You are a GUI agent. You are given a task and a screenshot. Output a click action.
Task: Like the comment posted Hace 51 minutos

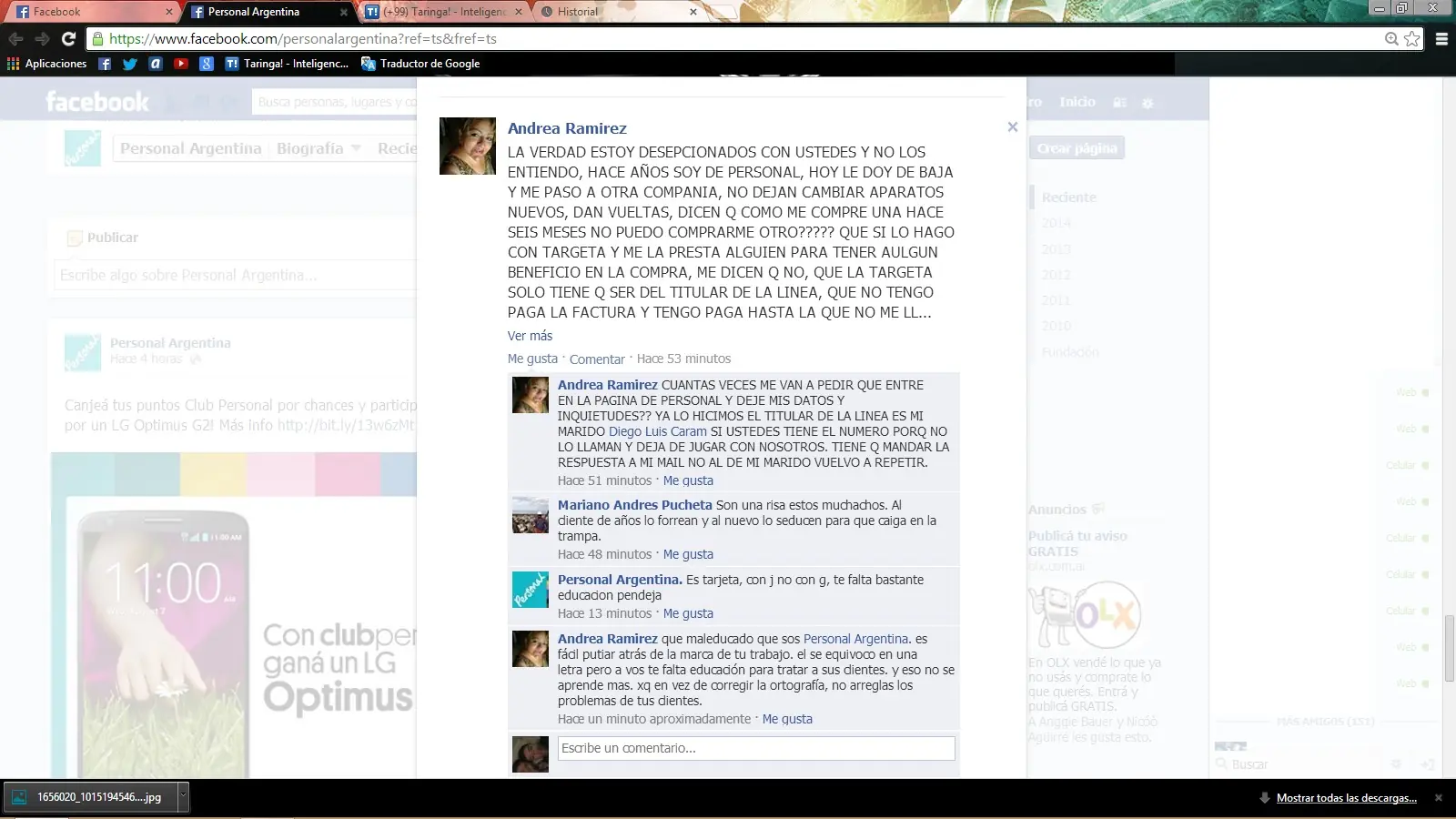[x=688, y=480]
